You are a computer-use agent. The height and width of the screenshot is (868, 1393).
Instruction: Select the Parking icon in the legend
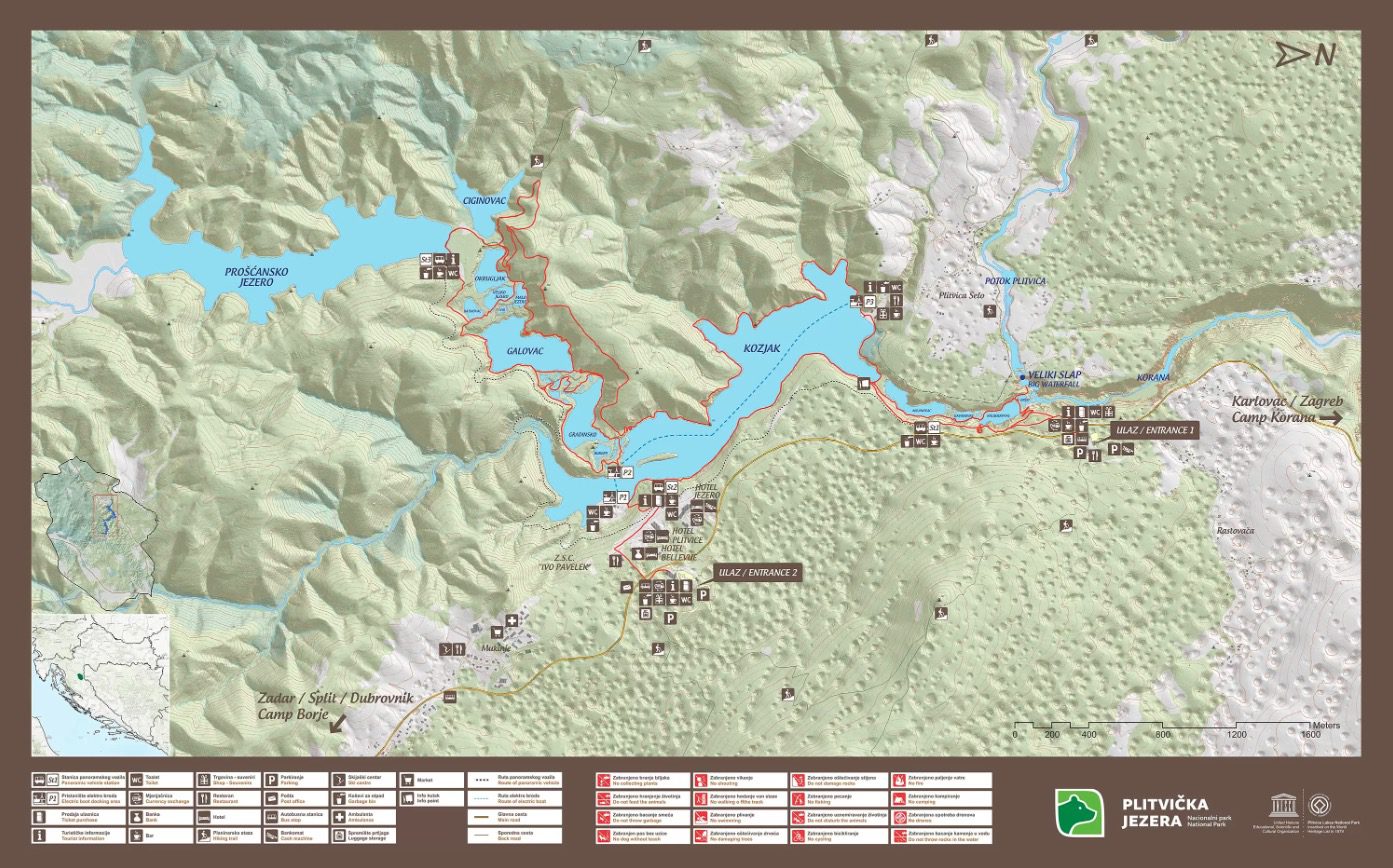point(271,778)
